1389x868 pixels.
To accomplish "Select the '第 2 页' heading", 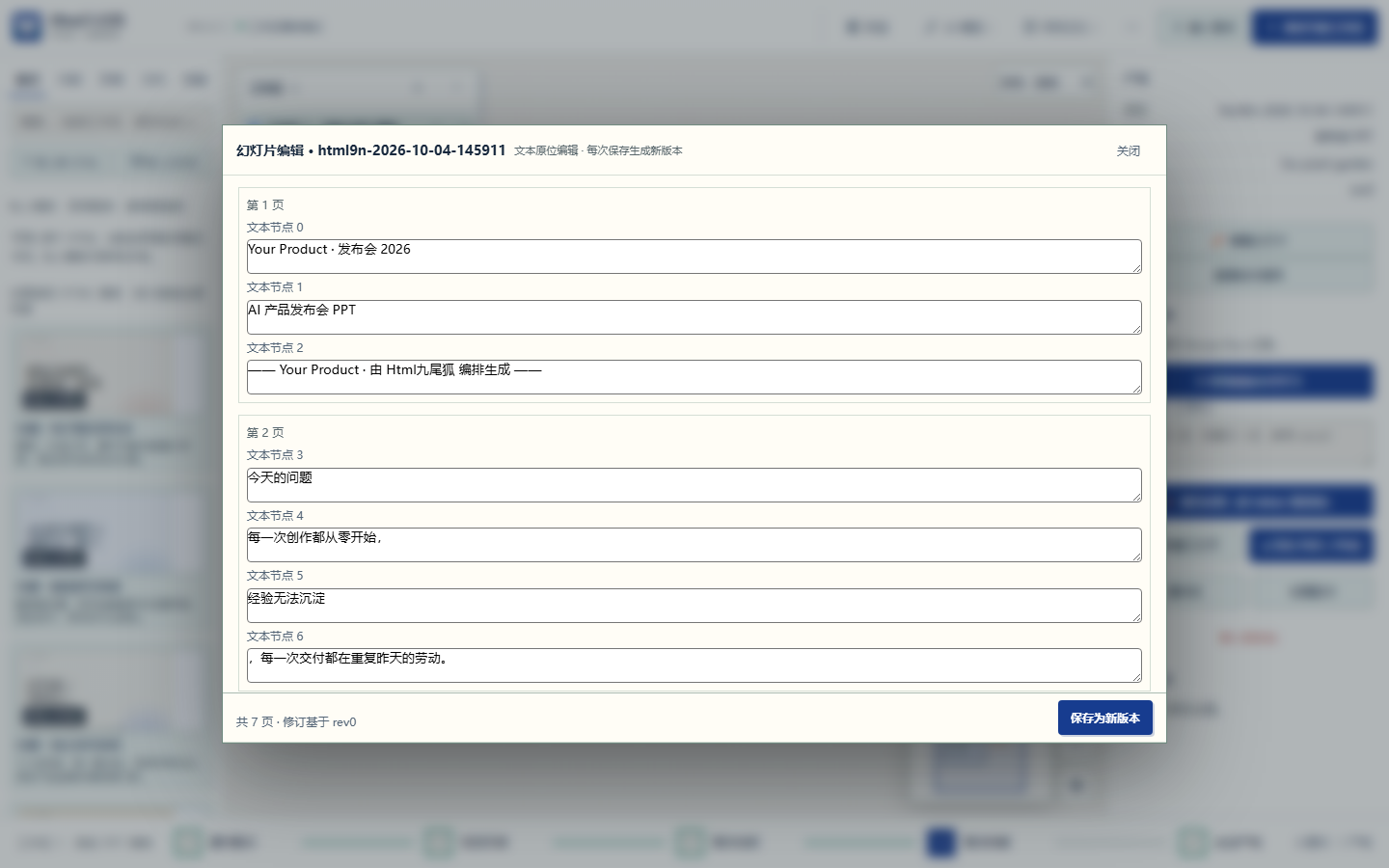I will (265, 432).
